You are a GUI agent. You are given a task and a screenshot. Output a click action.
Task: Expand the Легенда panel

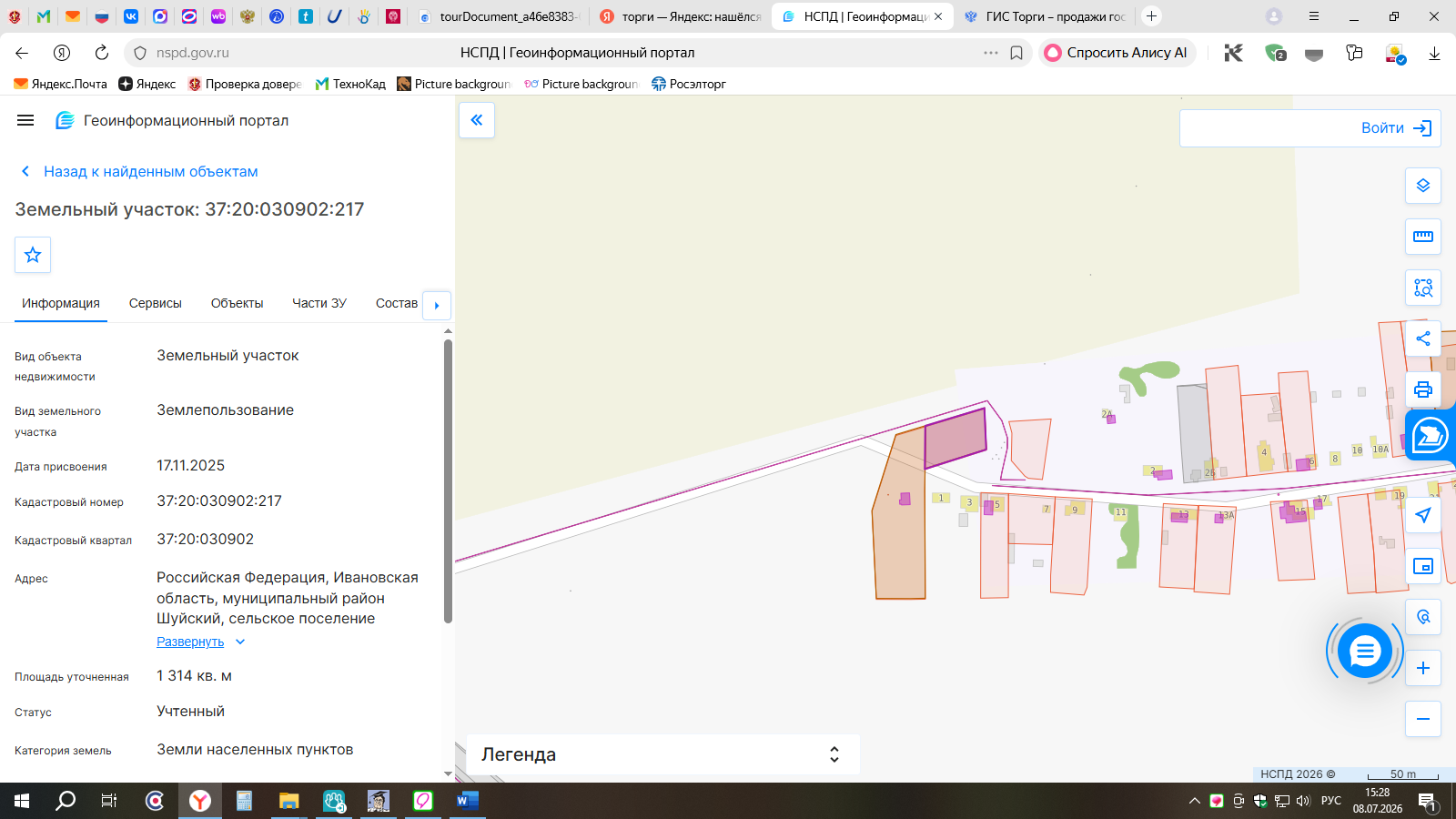pyautogui.click(x=662, y=754)
